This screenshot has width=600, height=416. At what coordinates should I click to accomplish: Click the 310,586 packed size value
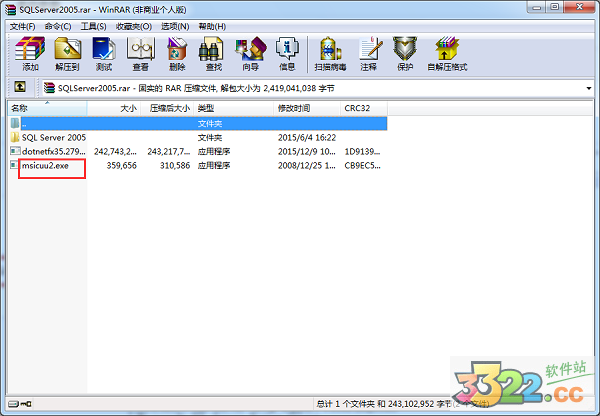(x=175, y=165)
